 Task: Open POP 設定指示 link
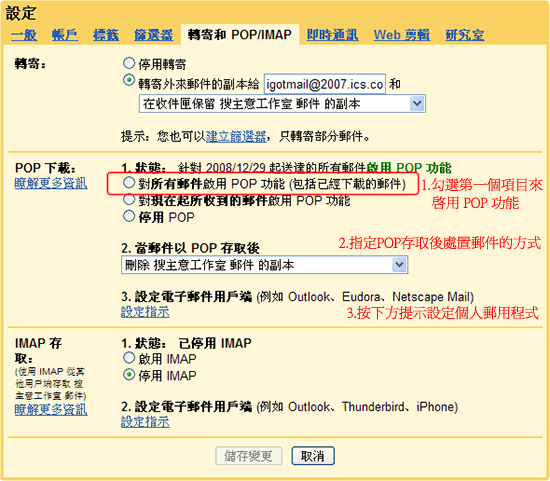[145, 312]
